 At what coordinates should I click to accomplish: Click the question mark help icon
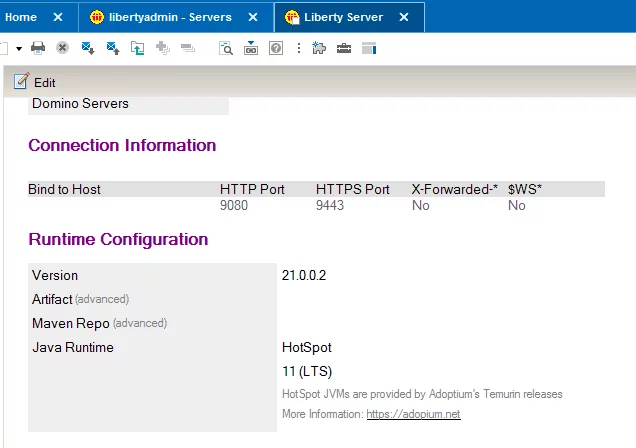pos(275,47)
